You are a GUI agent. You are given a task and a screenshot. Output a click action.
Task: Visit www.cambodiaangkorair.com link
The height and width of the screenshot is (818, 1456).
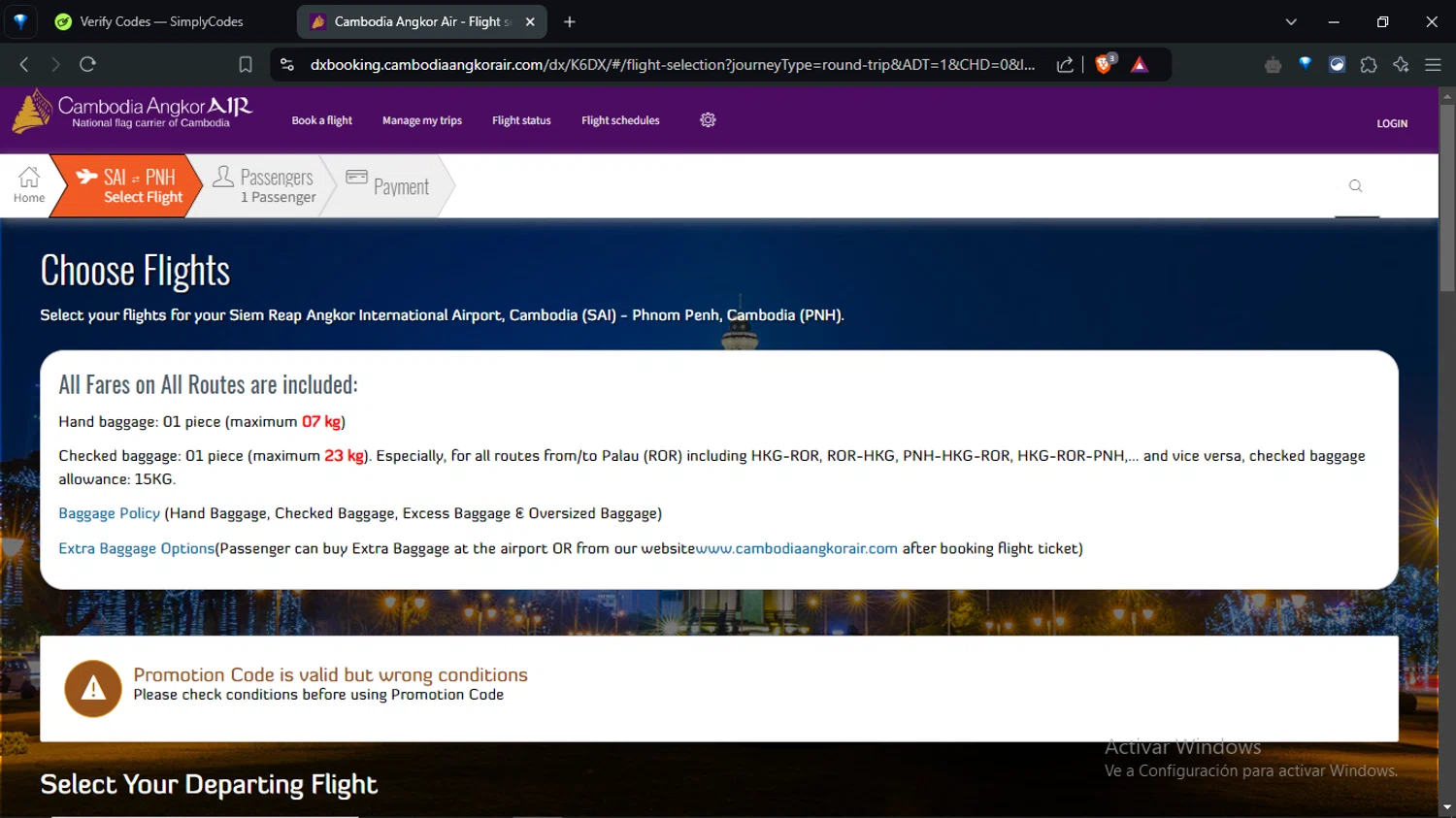pos(797,548)
